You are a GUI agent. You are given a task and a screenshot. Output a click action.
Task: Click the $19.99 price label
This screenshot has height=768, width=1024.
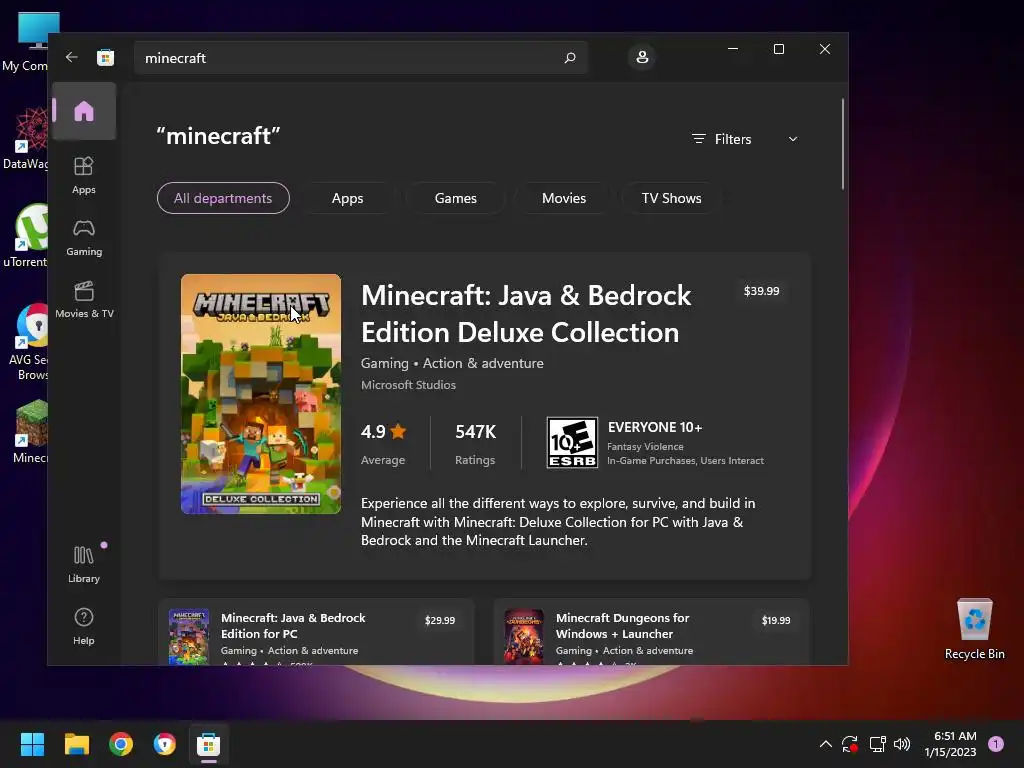click(776, 620)
